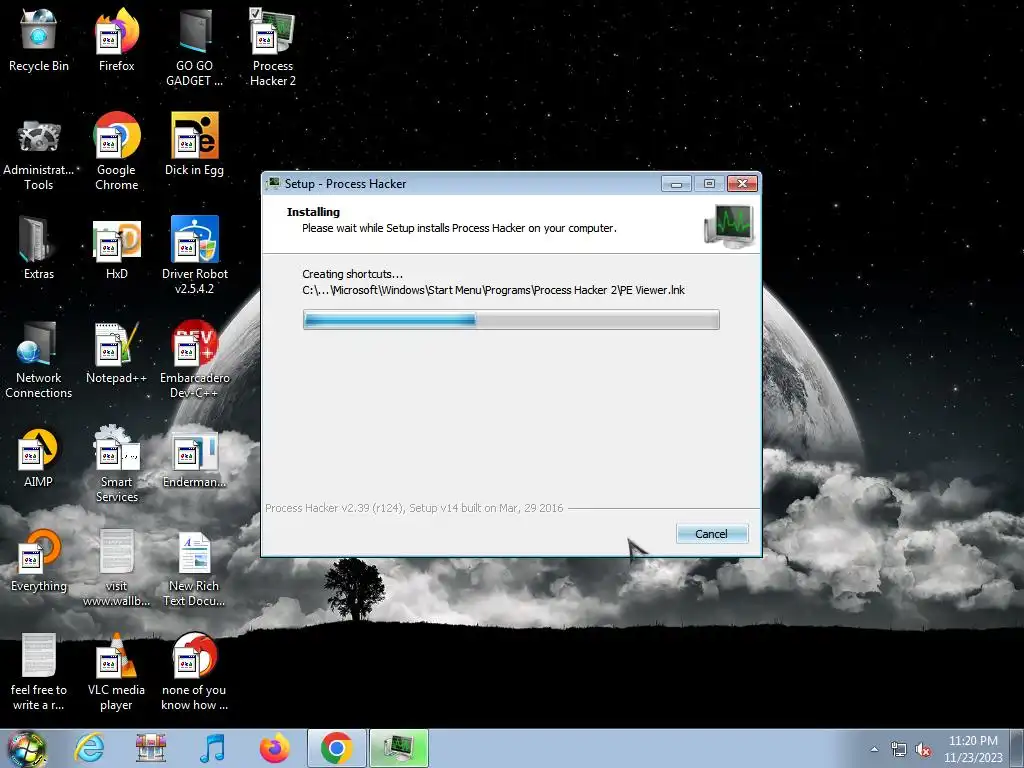Open the music note taskbar app

[x=212, y=748]
